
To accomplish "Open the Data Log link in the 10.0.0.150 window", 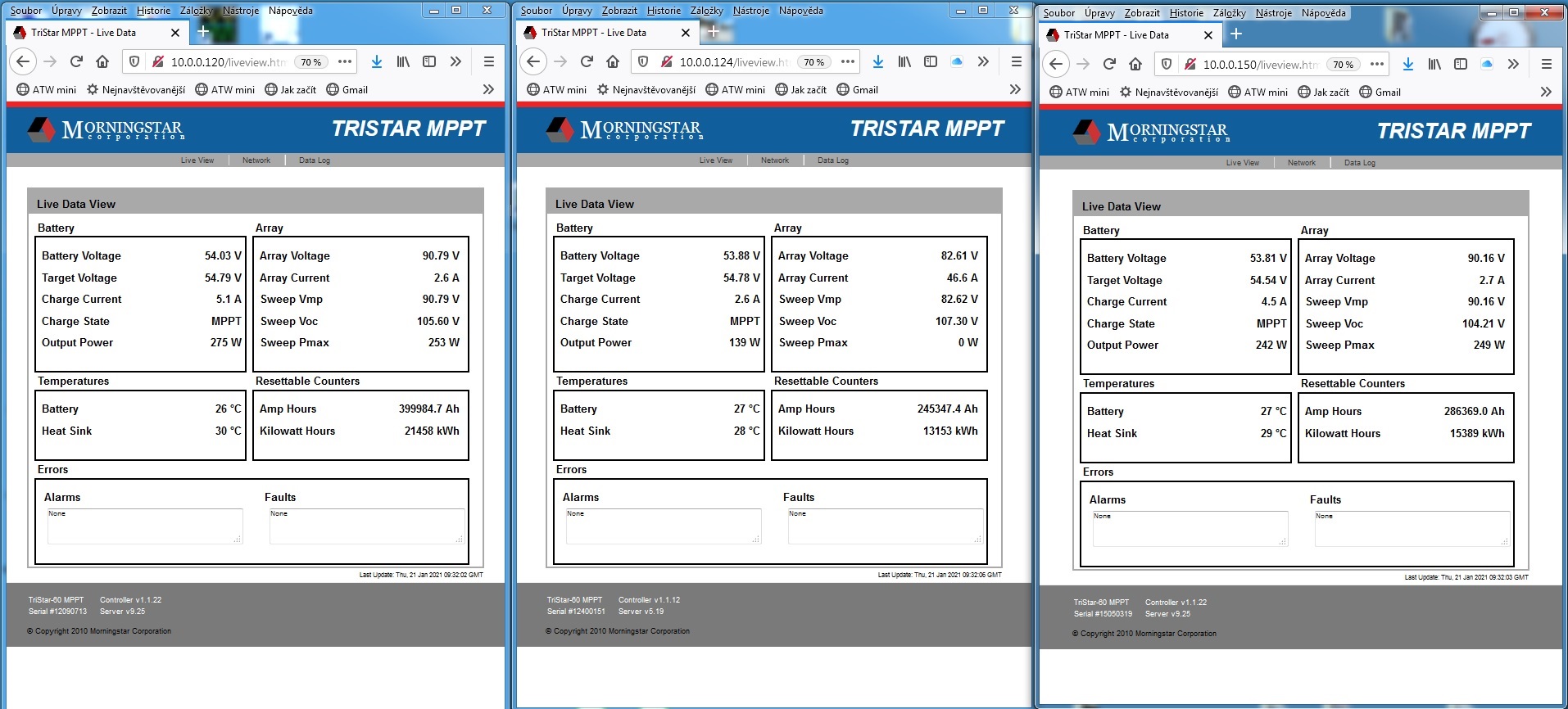I will (1359, 163).
